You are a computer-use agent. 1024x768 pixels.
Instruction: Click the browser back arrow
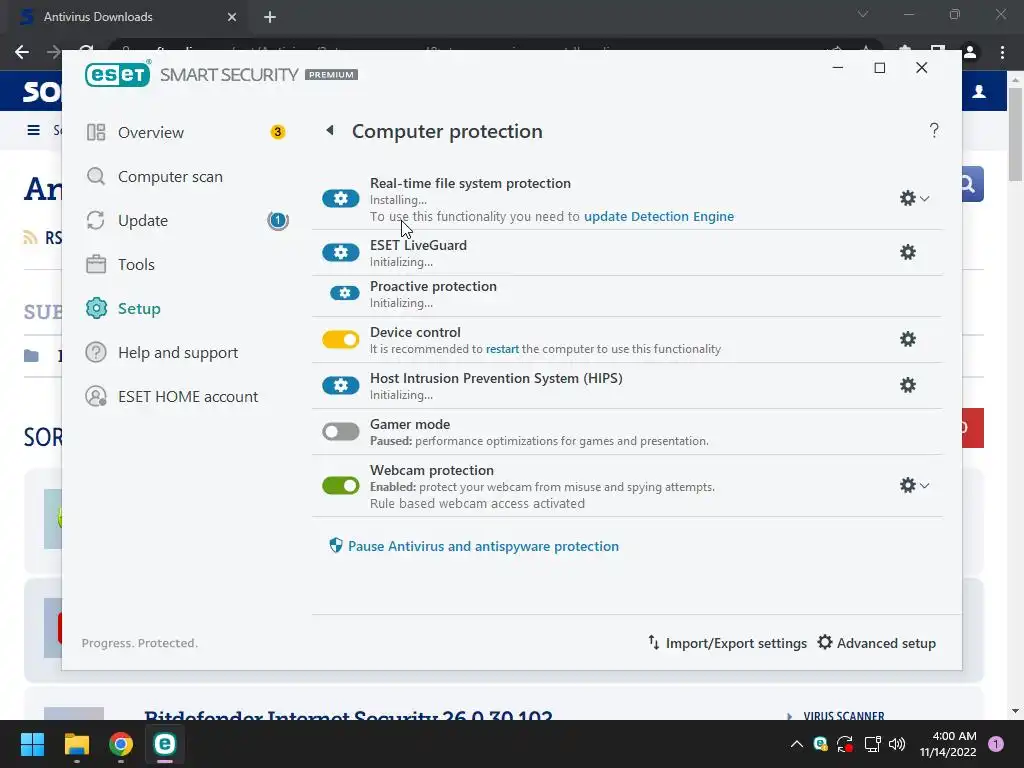22,52
